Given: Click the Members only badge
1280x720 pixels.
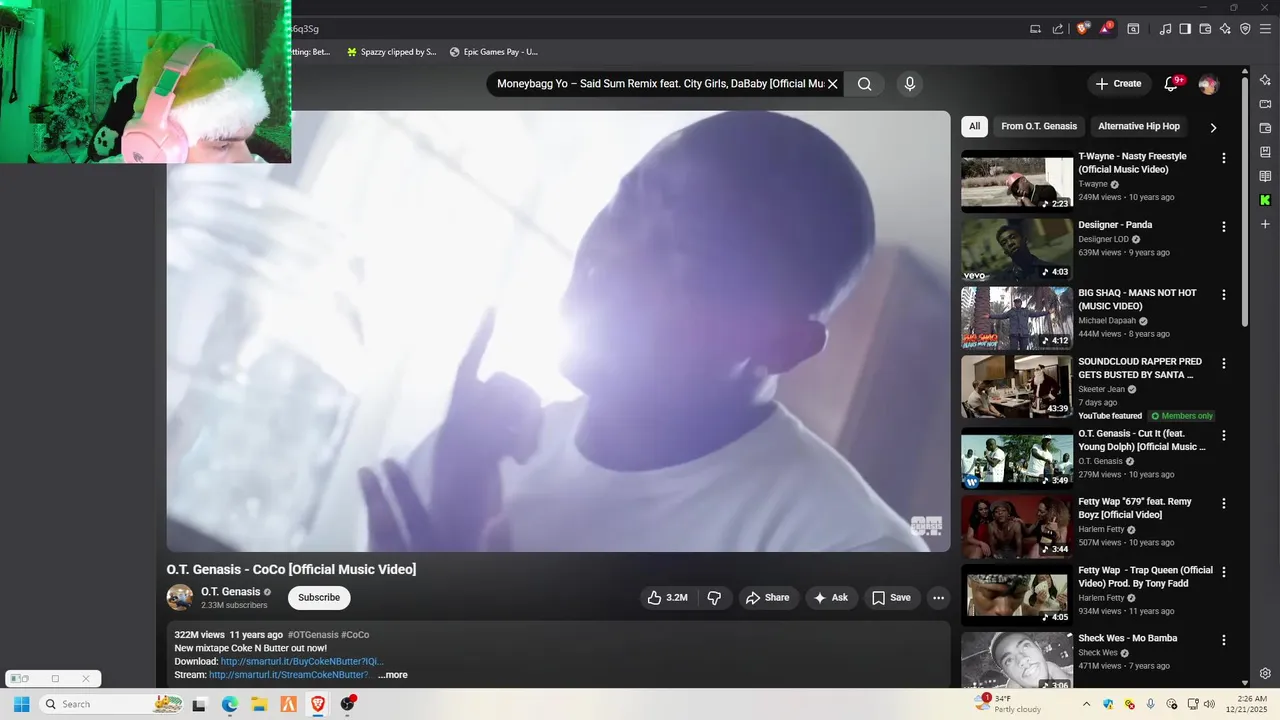Looking at the screenshot, I should (x=1182, y=416).
